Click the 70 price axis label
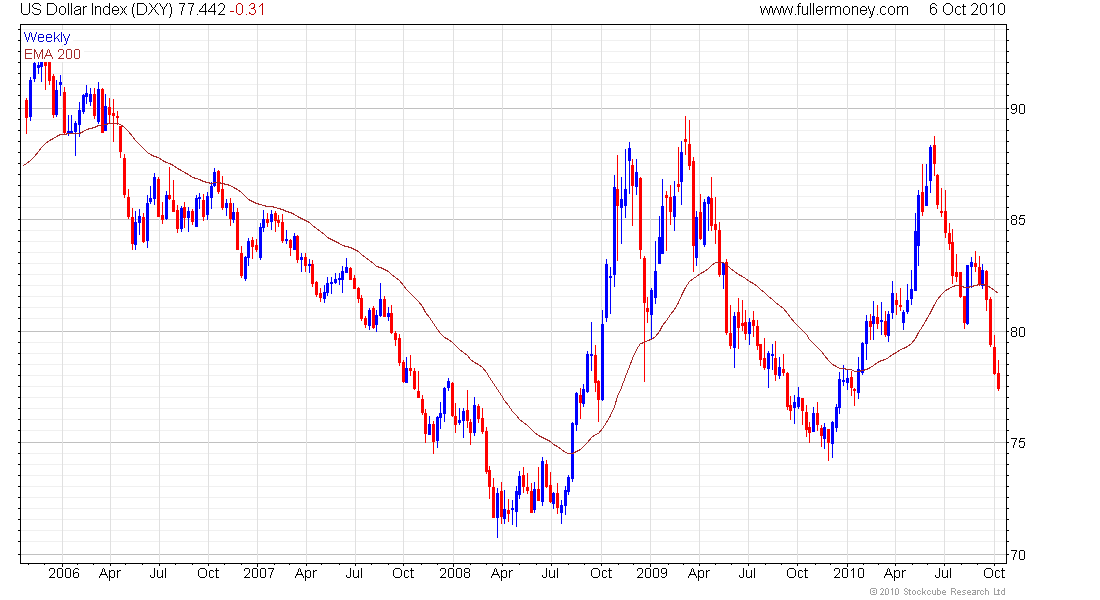 point(1017,554)
